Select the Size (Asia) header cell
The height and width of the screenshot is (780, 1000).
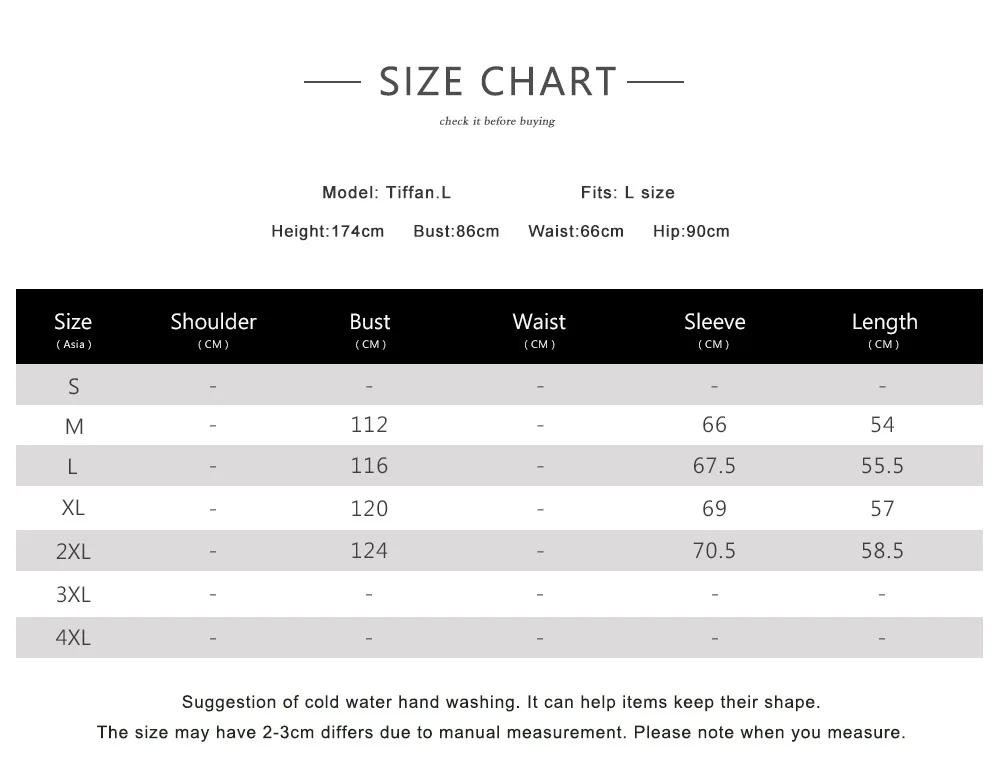pos(73,328)
